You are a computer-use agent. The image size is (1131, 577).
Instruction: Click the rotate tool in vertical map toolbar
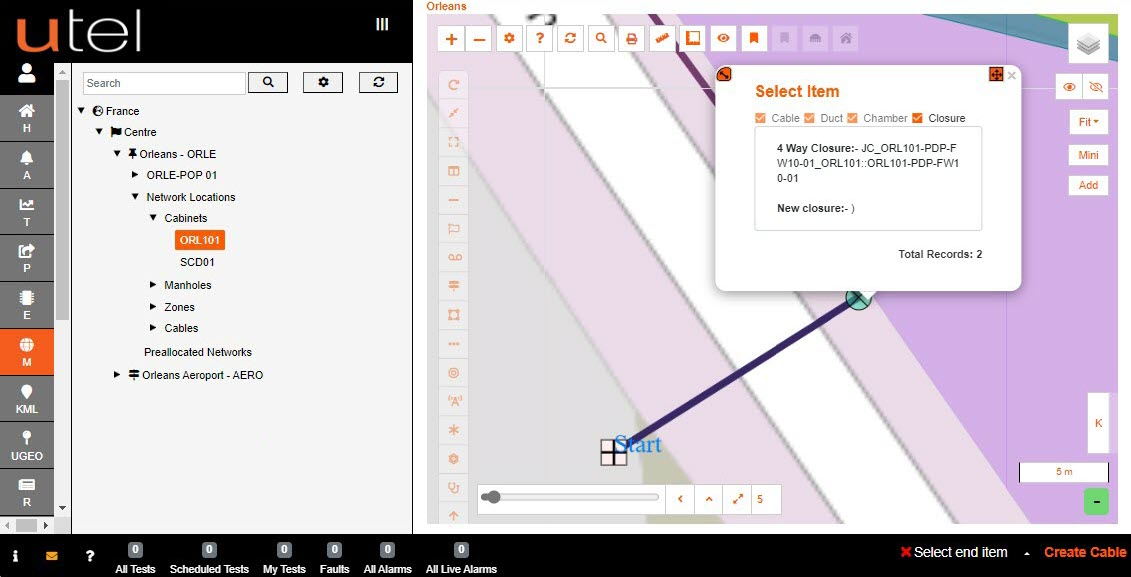(x=454, y=85)
